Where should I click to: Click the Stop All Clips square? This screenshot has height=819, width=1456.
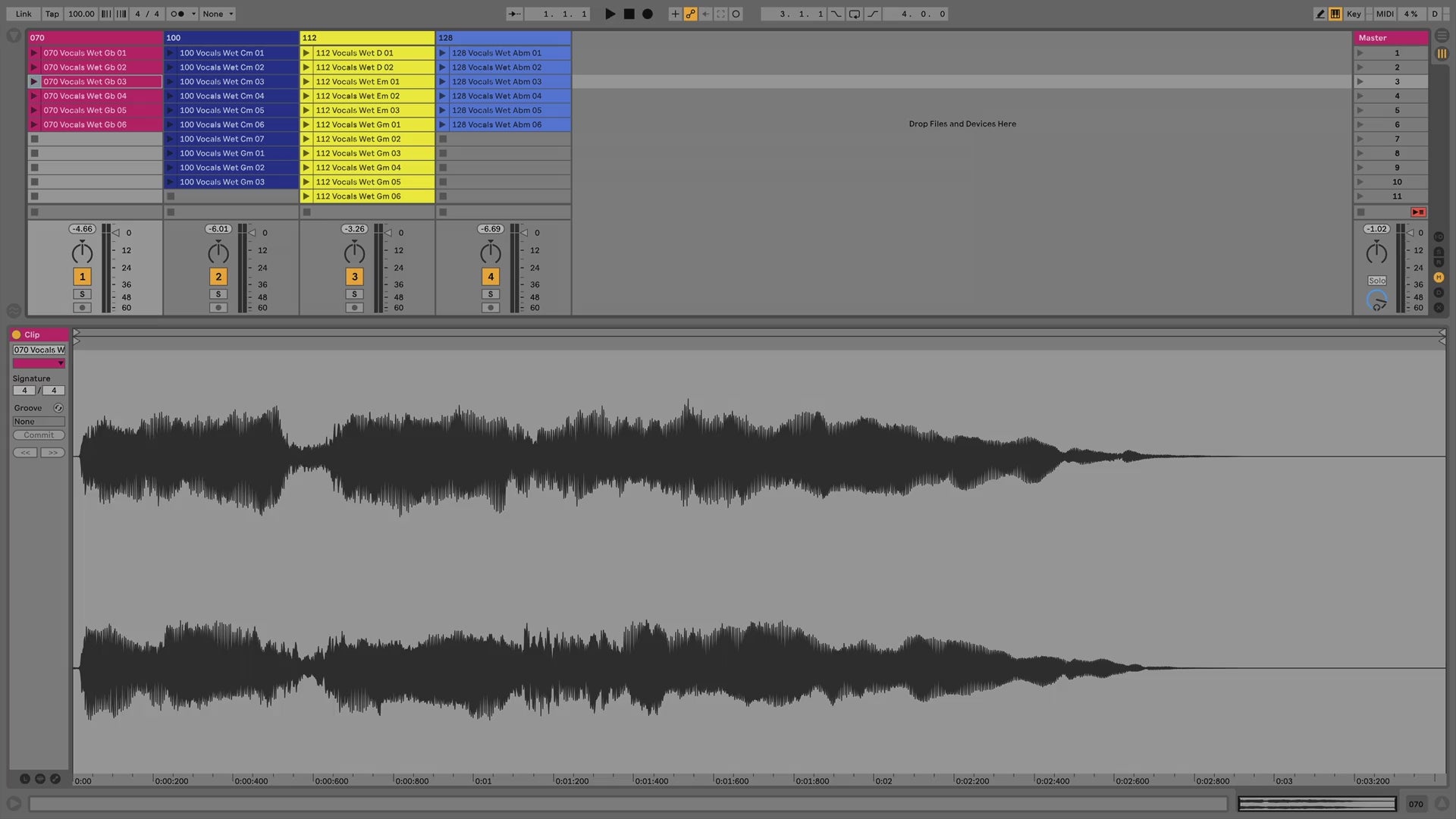click(1360, 212)
